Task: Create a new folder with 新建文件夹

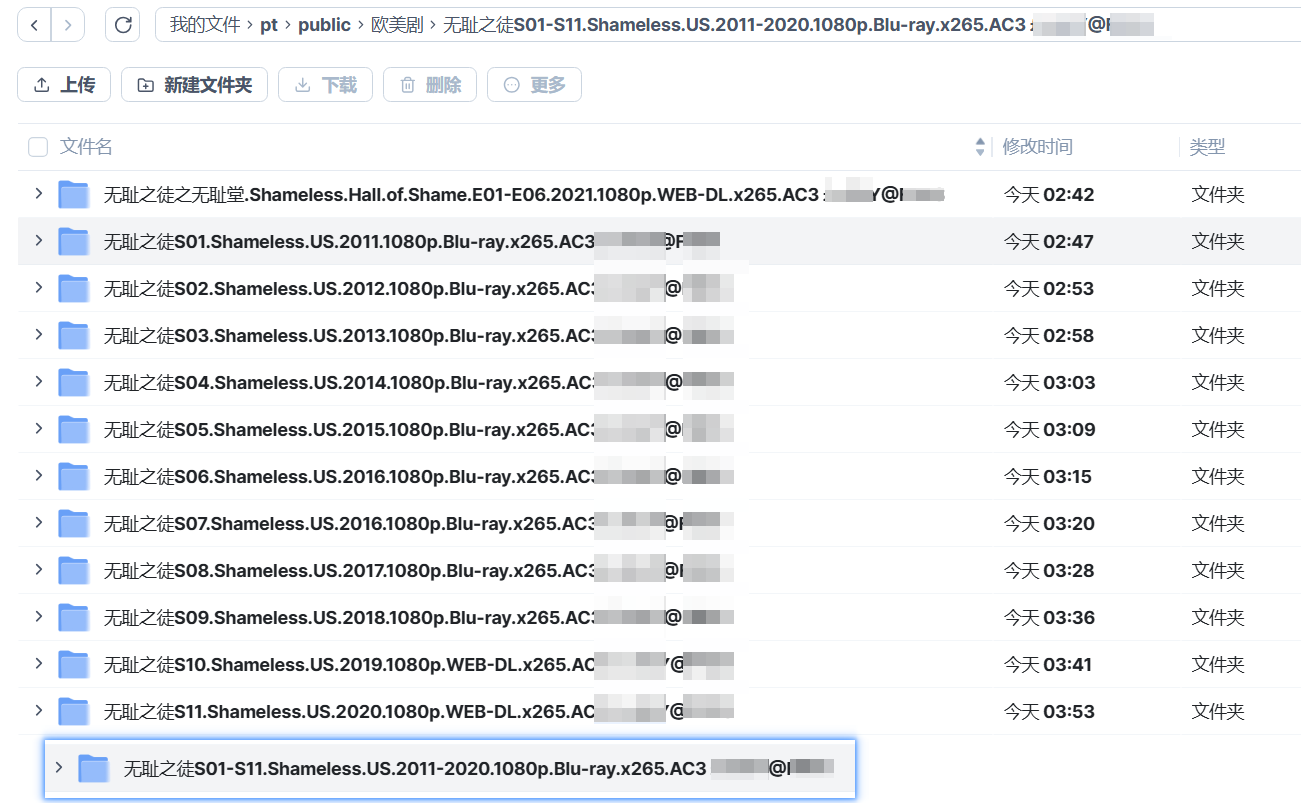Action: pyautogui.click(x=195, y=85)
